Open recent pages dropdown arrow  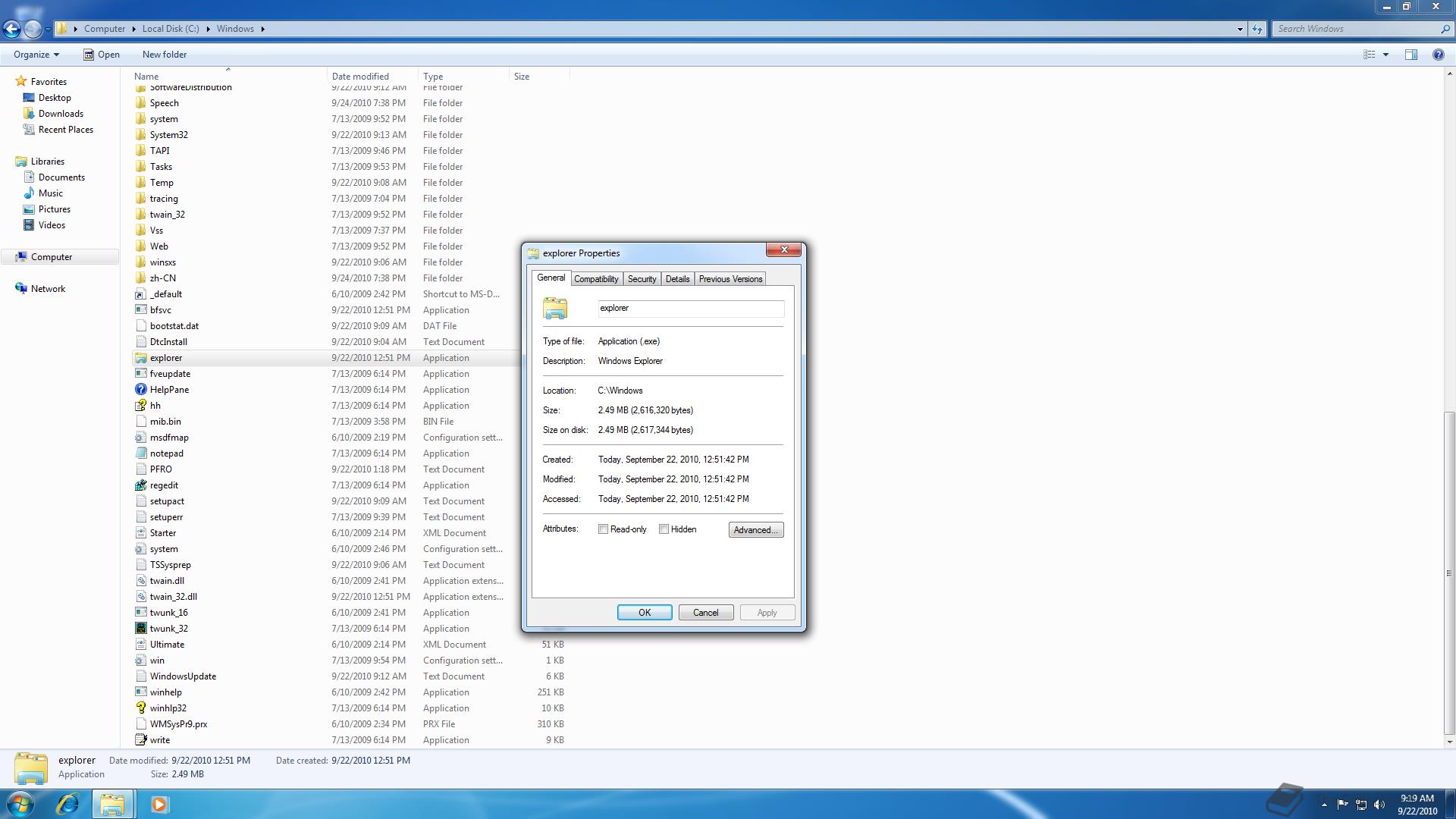point(48,29)
